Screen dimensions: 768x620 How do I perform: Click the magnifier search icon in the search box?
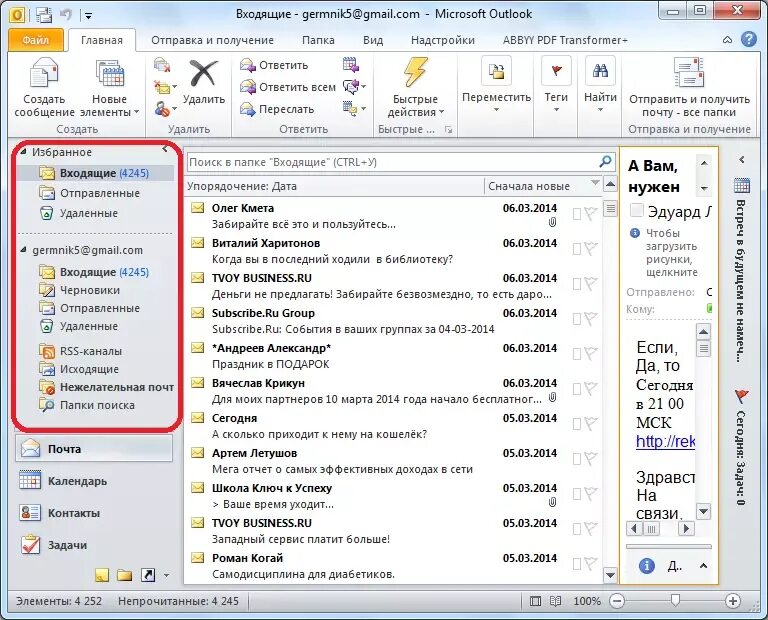(x=605, y=162)
